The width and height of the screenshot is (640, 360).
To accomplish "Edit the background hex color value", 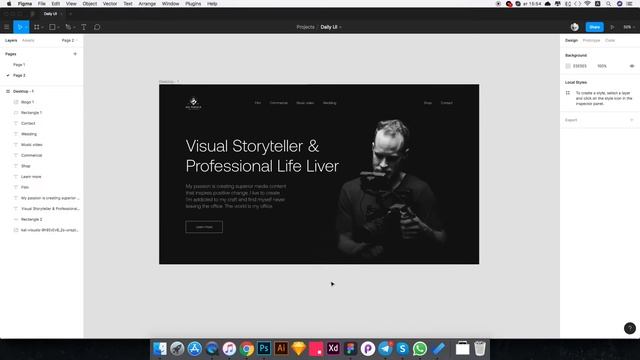I will (580, 66).
